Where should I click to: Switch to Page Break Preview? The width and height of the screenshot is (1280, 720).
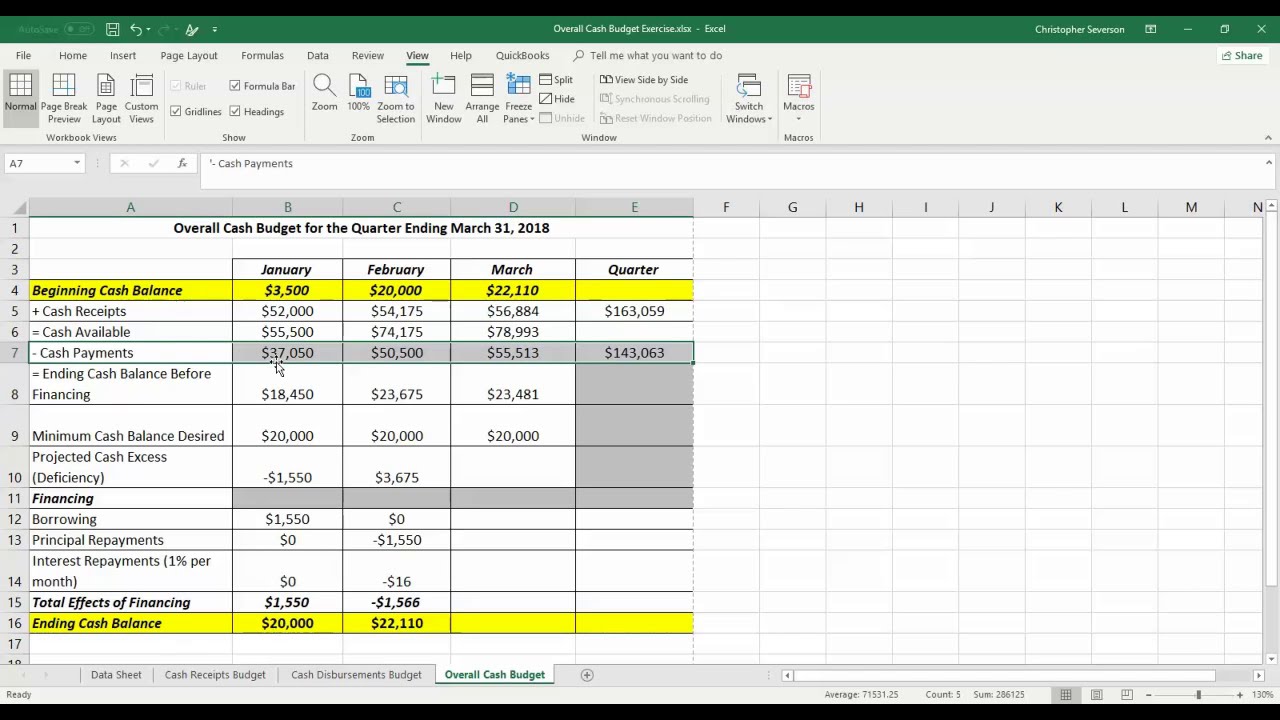click(63, 98)
